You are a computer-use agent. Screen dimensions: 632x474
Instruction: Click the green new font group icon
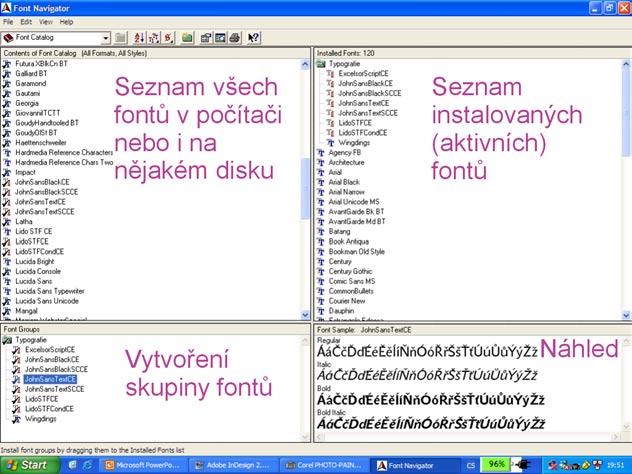pos(187,38)
